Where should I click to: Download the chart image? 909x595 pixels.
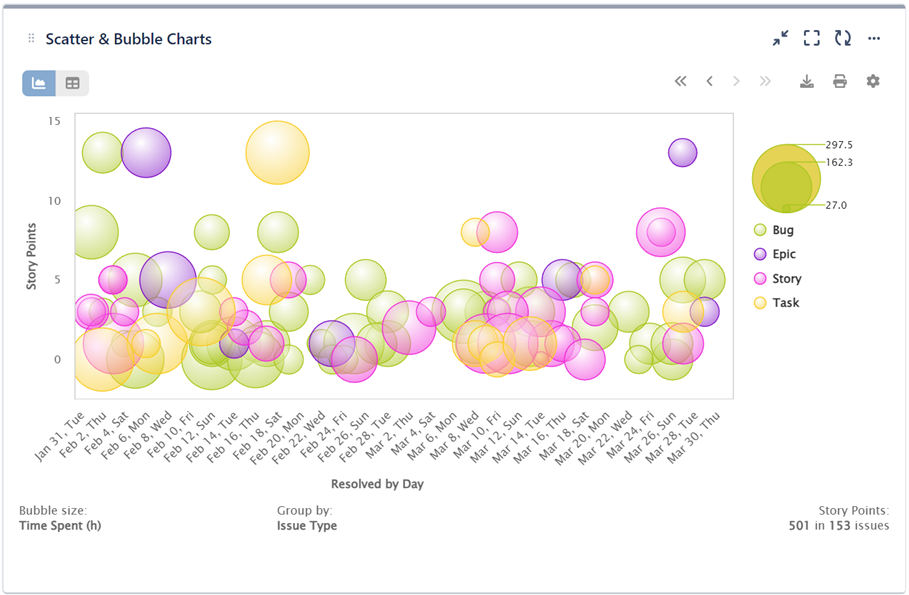point(807,81)
